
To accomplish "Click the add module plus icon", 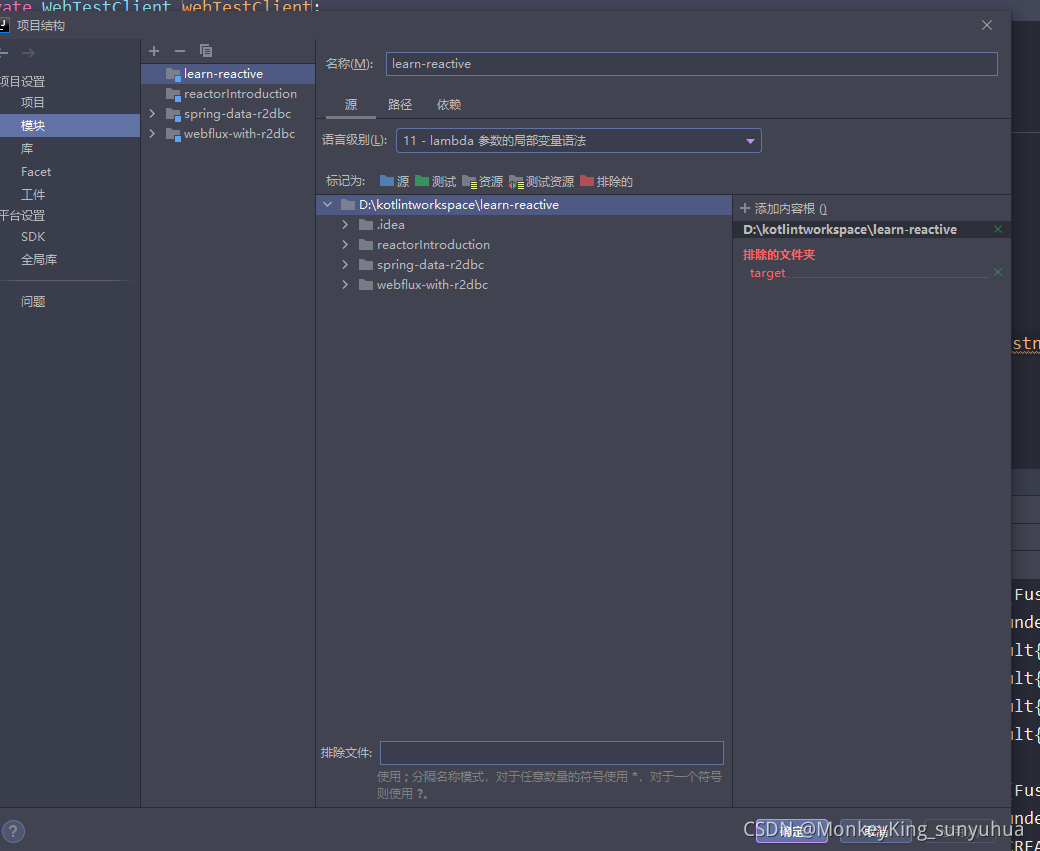I will coord(154,51).
